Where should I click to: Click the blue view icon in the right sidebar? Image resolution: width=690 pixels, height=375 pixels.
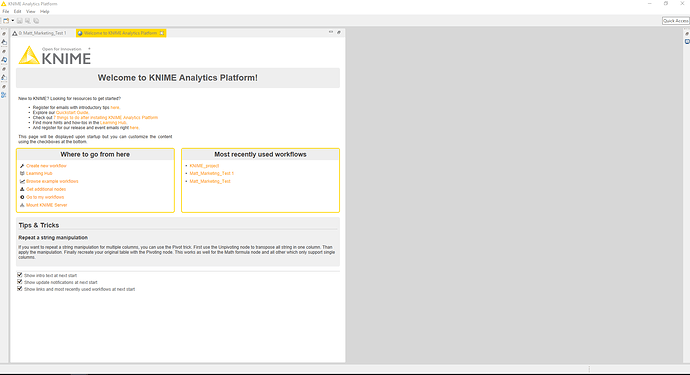click(x=687, y=42)
